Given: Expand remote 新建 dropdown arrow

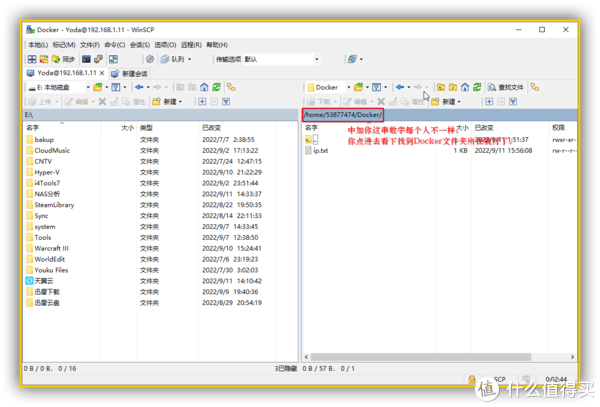Looking at the screenshot, I should pyautogui.click(x=459, y=102).
